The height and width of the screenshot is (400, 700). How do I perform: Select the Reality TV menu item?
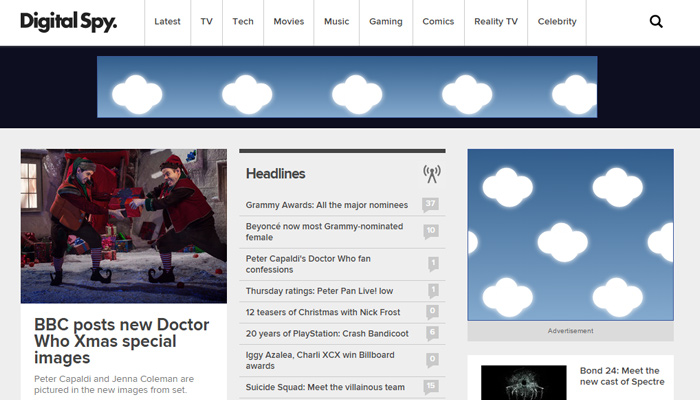coord(495,22)
